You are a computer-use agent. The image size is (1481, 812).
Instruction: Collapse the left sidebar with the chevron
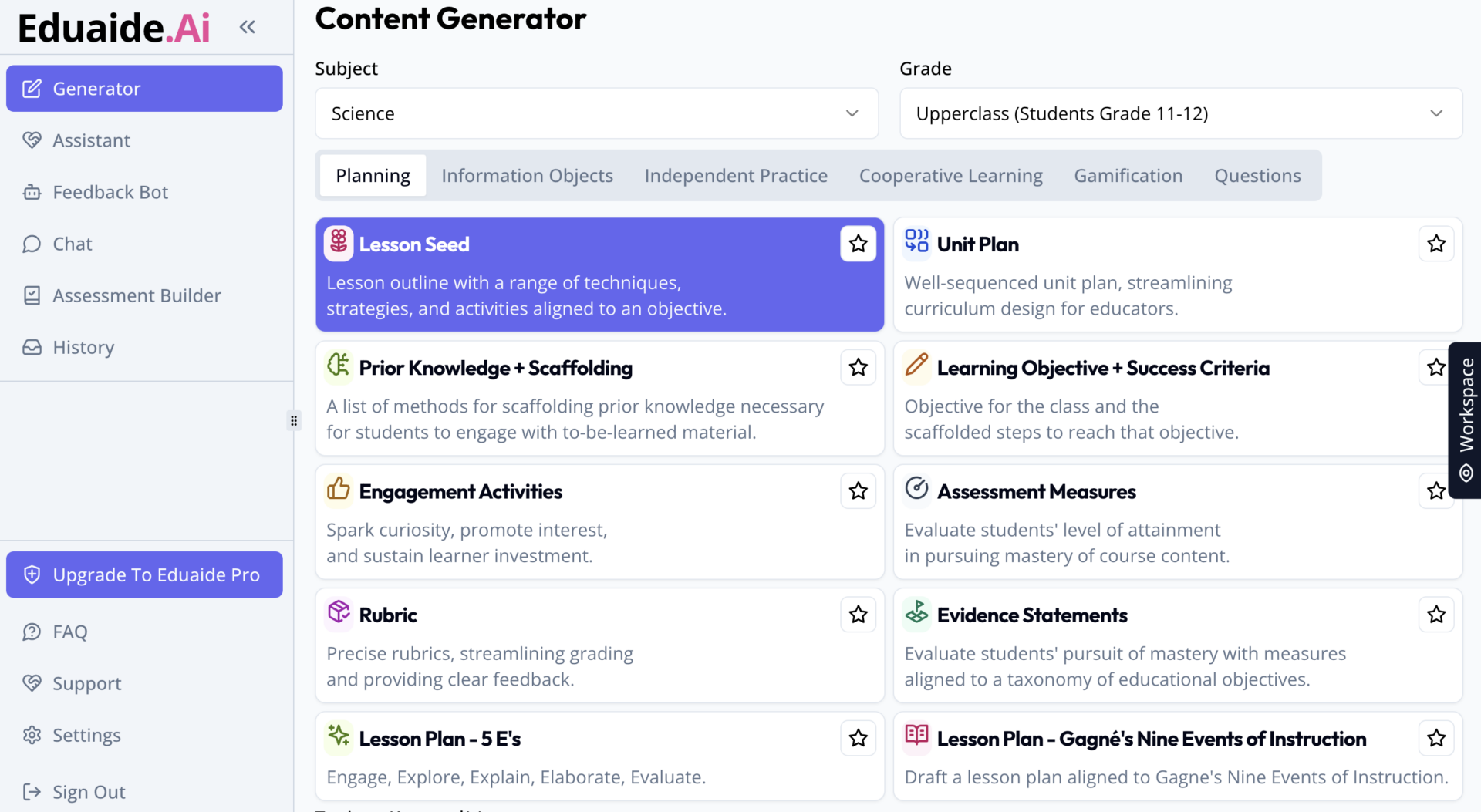click(247, 26)
